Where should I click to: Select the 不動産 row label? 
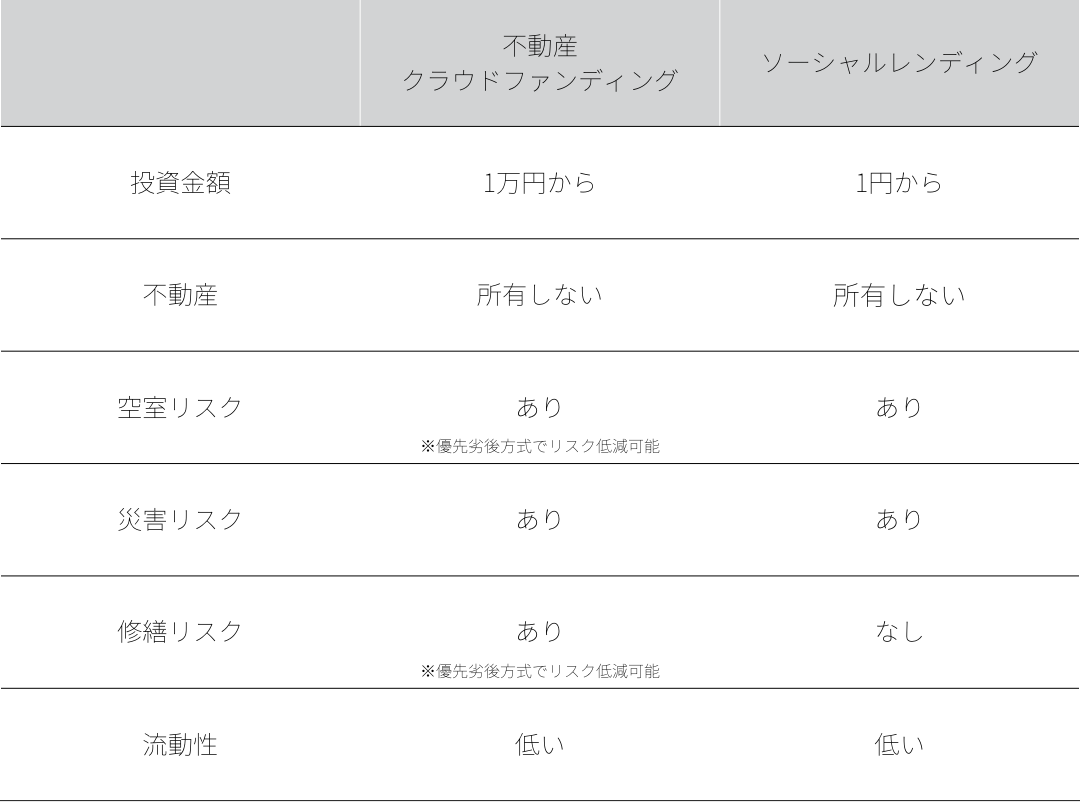click(180, 295)
